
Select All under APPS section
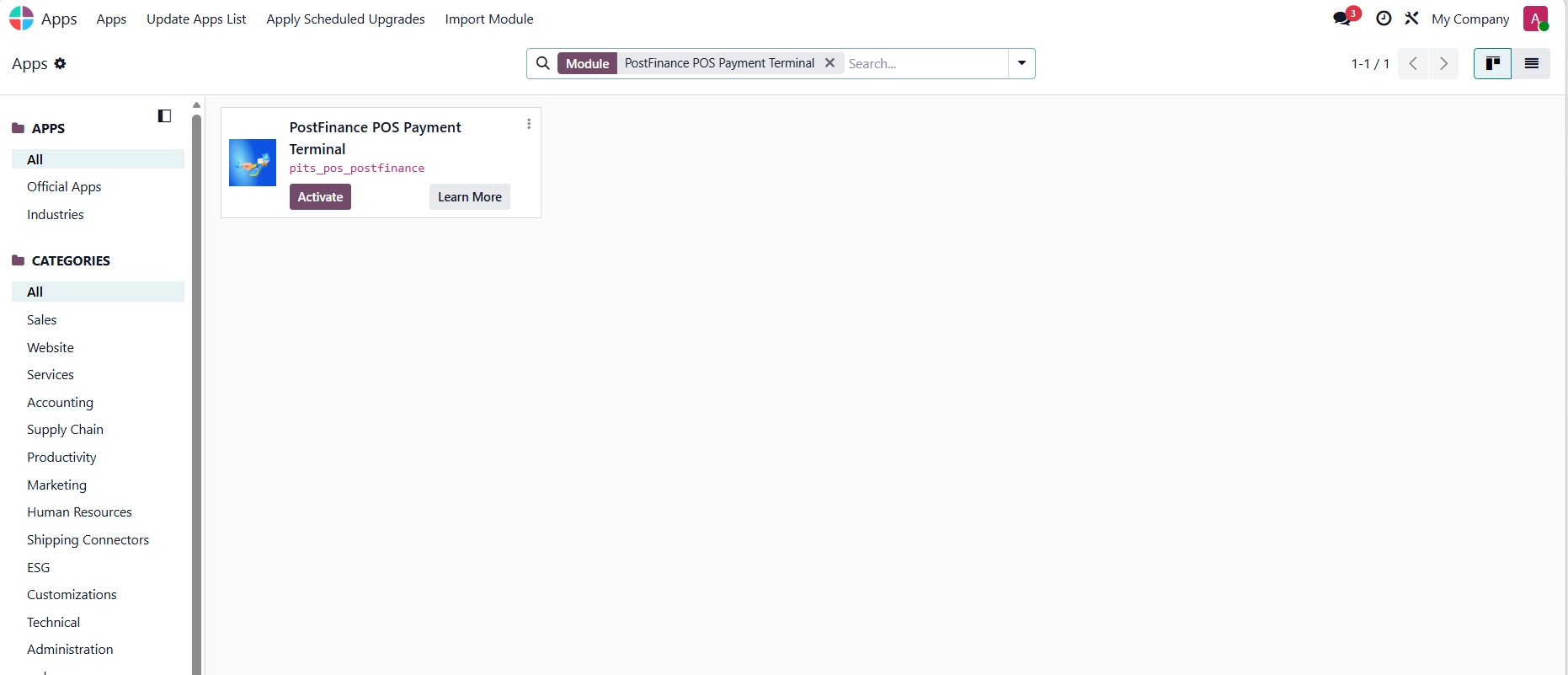pyautogui.click(x=98, y=159)
